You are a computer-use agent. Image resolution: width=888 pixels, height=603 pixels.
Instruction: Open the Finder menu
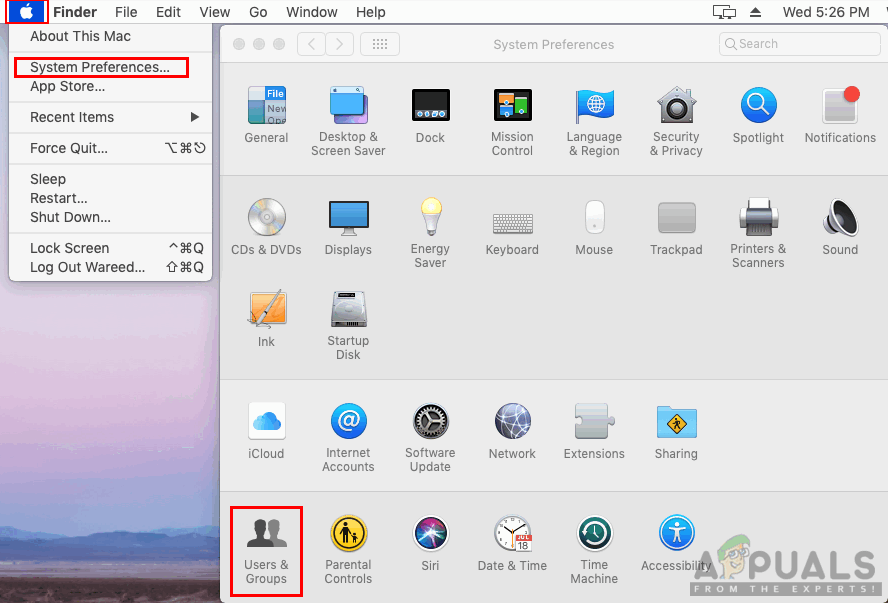click(x=75, y=12)
